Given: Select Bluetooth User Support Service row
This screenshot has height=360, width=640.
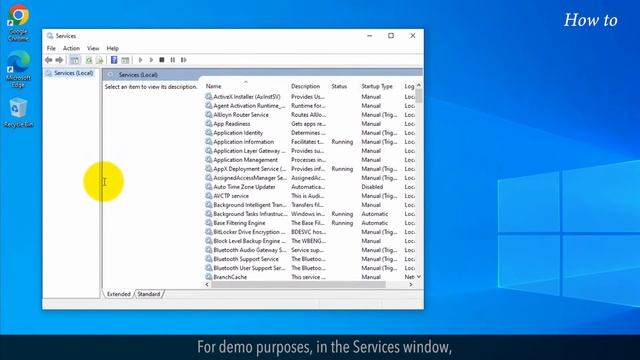Looking at the screenshot, I should click(x=310, y=268).
